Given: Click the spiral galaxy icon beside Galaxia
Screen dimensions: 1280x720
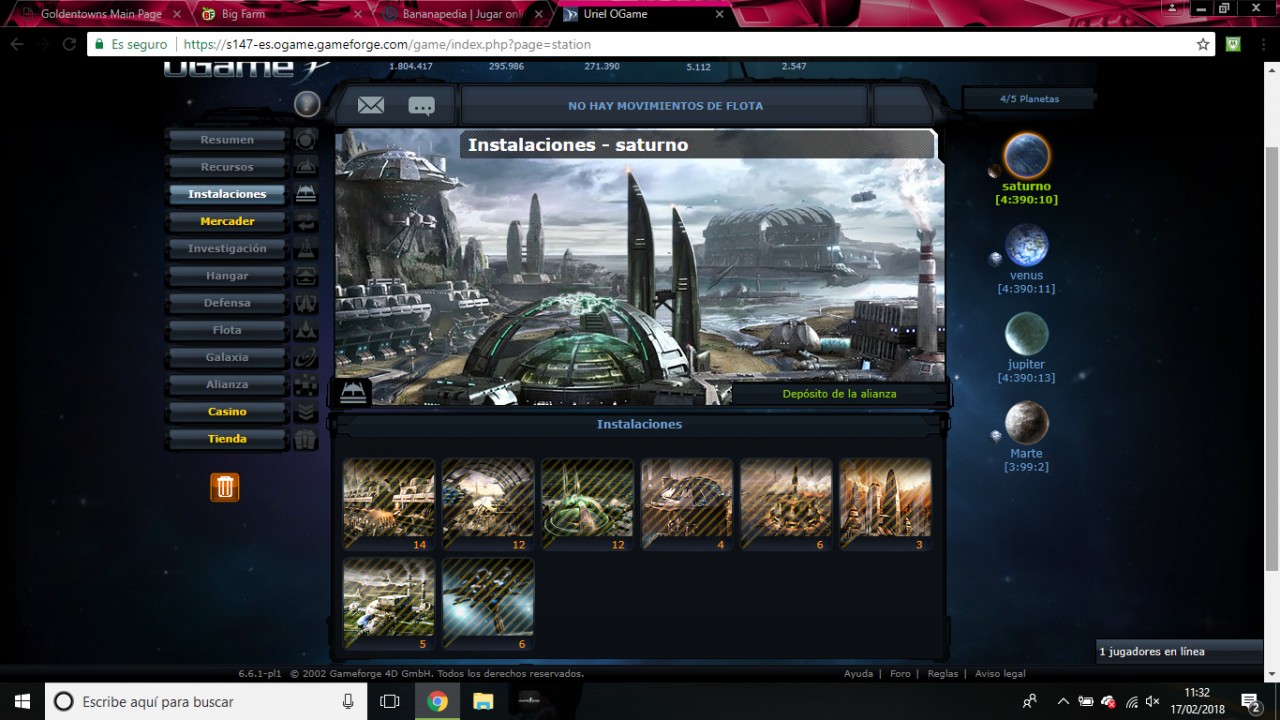Looking at the screenshot, I should (306, 357).
